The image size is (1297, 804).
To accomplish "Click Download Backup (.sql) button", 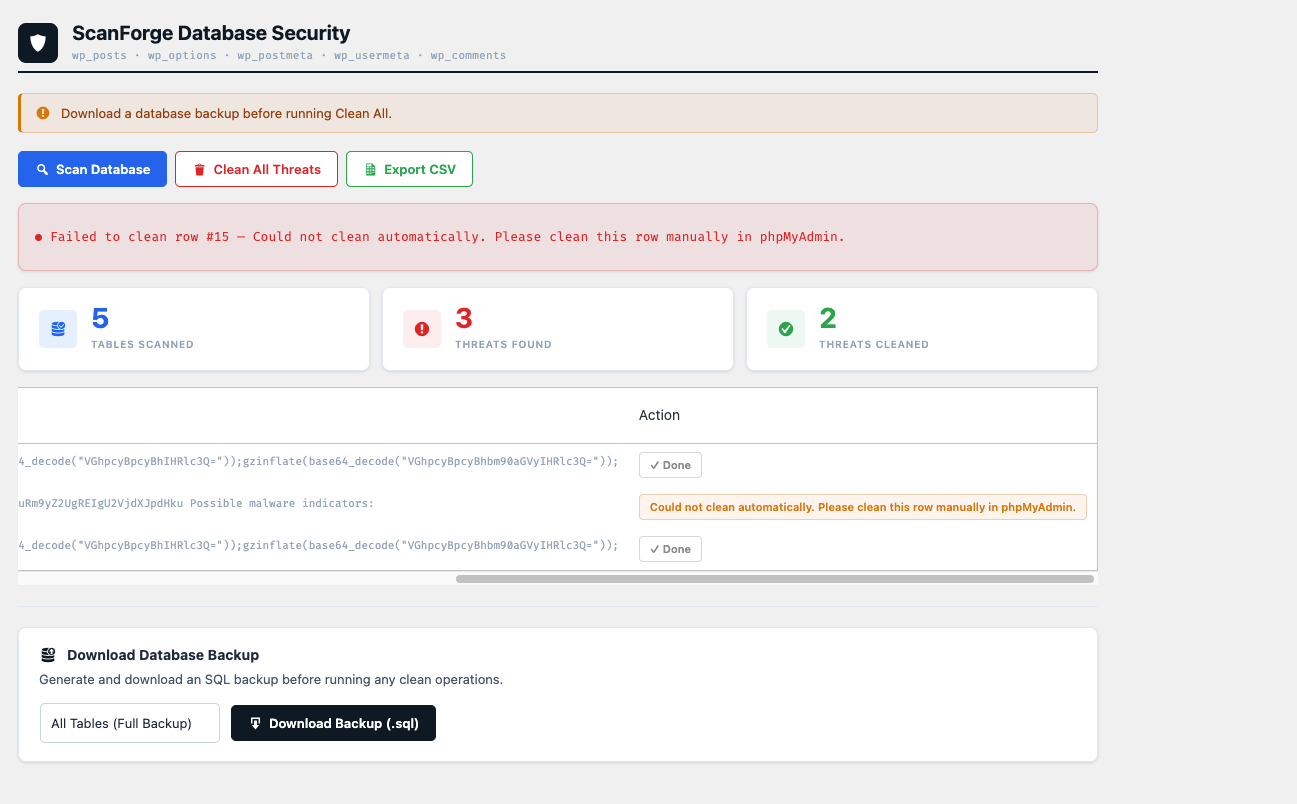I will pos(333,723).
